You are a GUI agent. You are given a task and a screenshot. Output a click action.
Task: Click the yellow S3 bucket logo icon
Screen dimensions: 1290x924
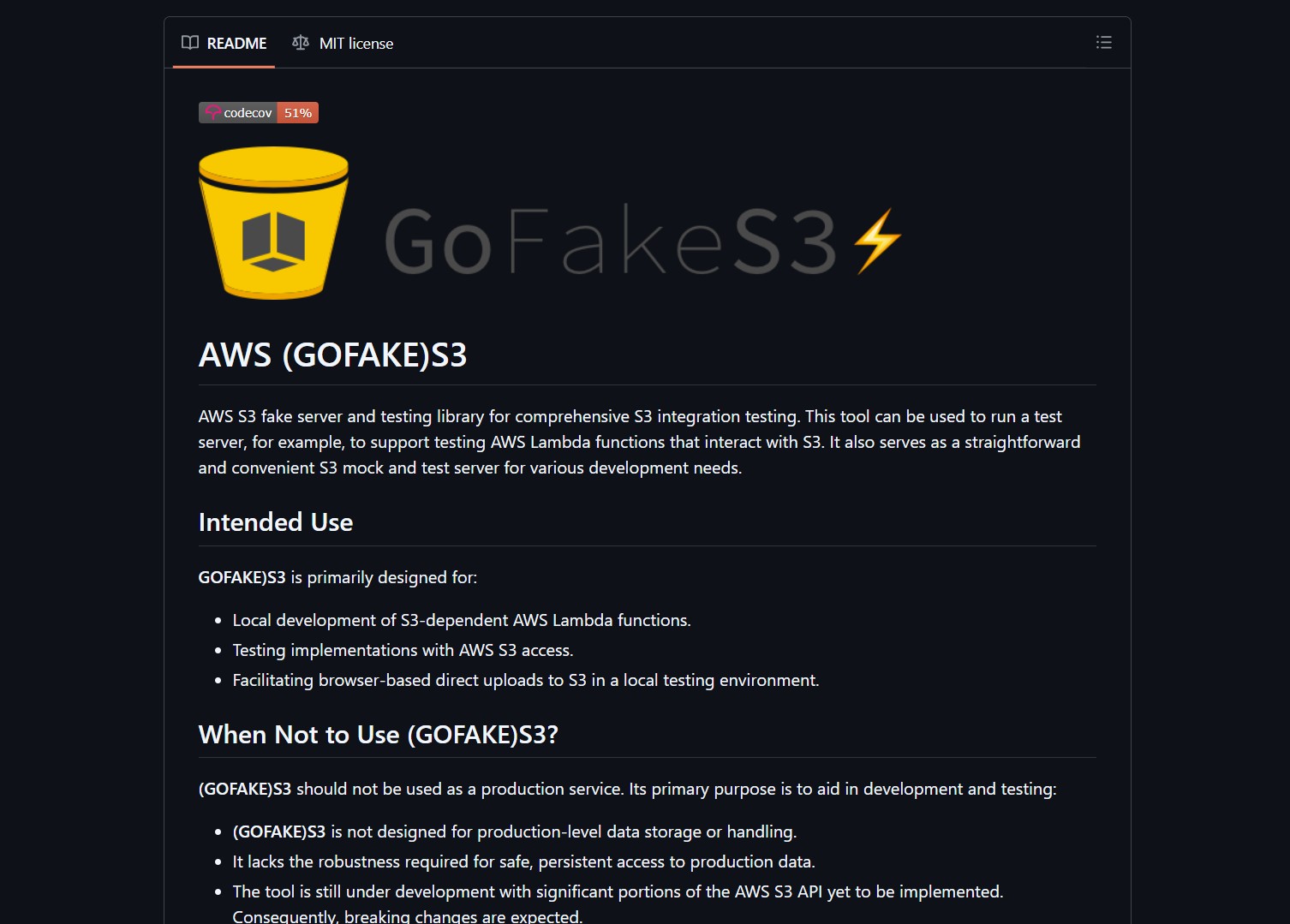click(272, 223)
